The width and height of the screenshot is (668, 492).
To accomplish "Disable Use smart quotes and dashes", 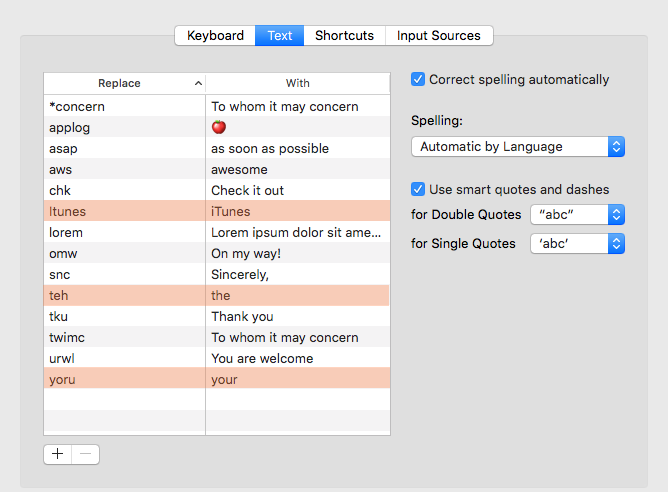I will coord(418,189).
